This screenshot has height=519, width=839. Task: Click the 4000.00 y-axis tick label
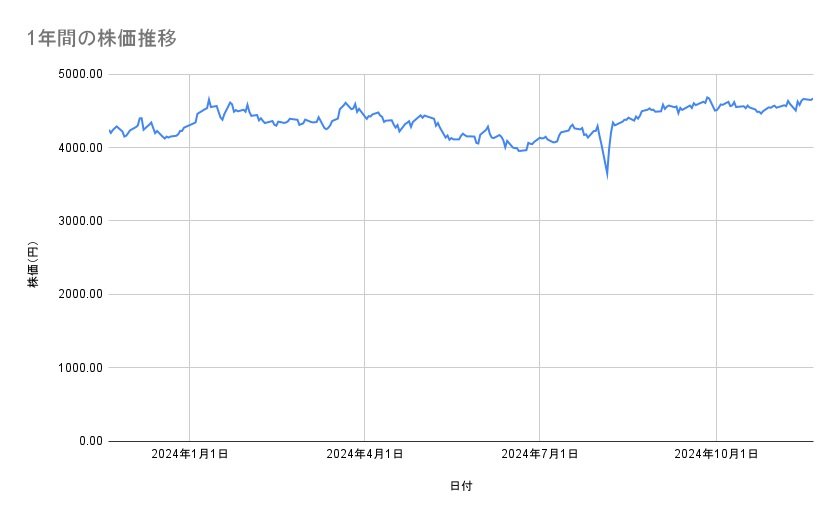78,148
